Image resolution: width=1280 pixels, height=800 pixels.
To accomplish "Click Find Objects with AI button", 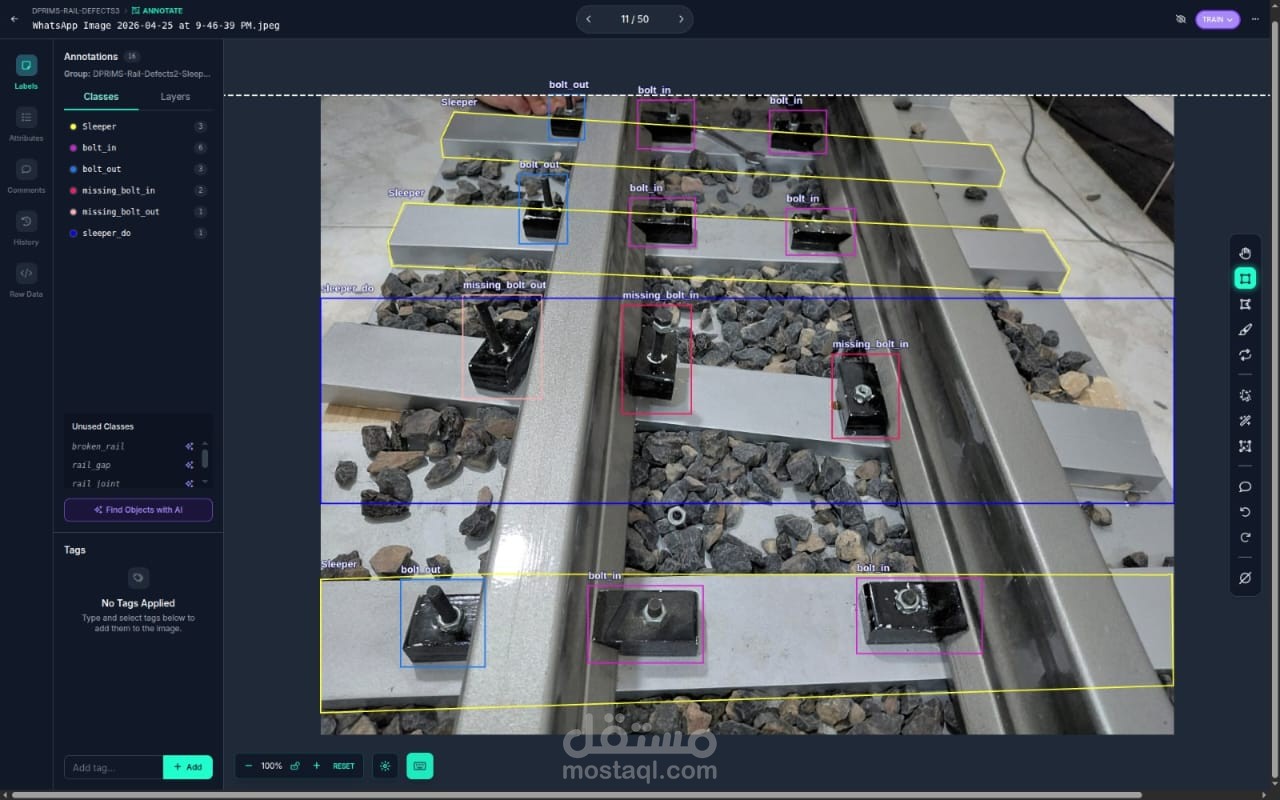I will coord(138,510).
